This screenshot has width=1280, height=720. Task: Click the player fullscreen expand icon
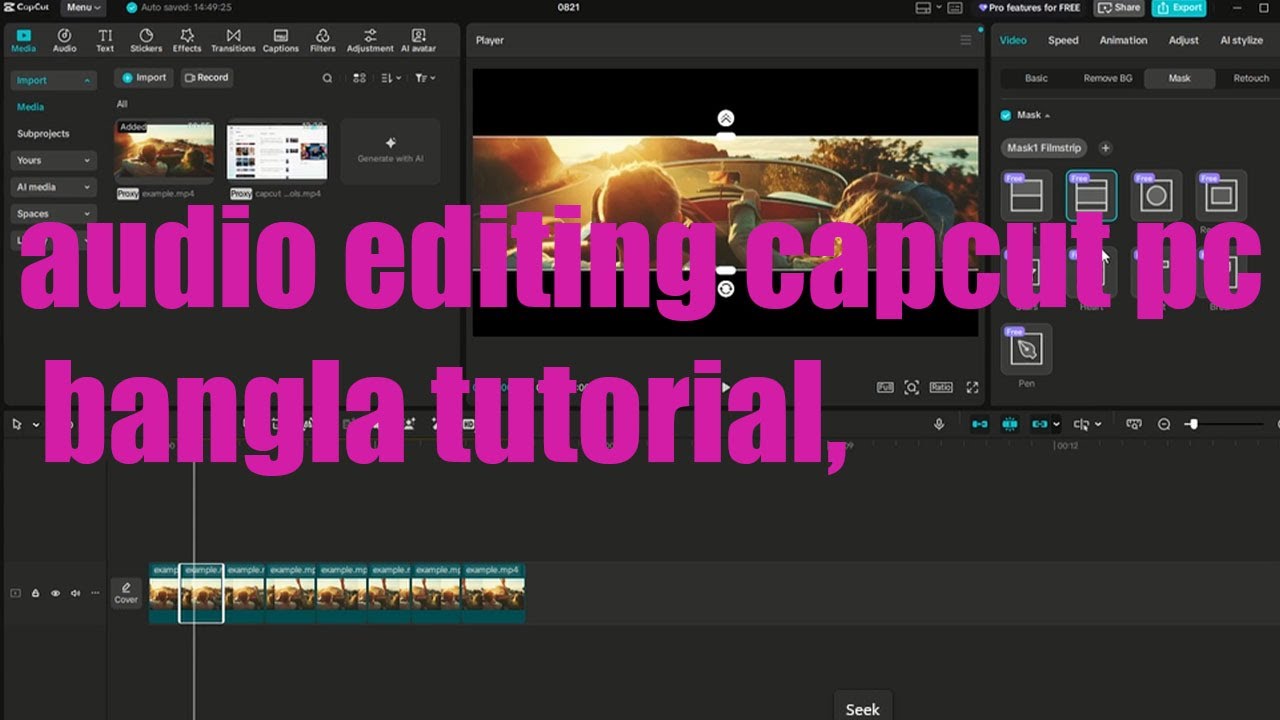click(972, 387)
